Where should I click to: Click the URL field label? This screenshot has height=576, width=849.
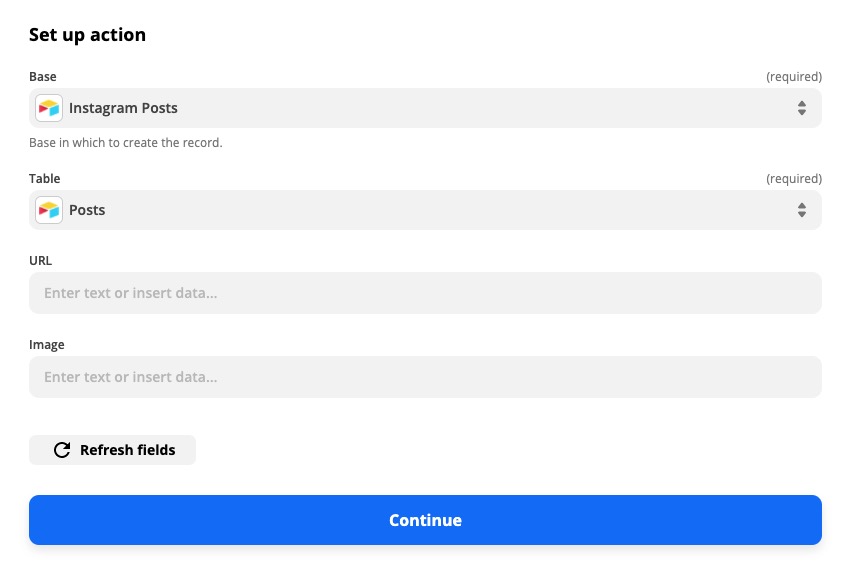[x=41, y=260]
